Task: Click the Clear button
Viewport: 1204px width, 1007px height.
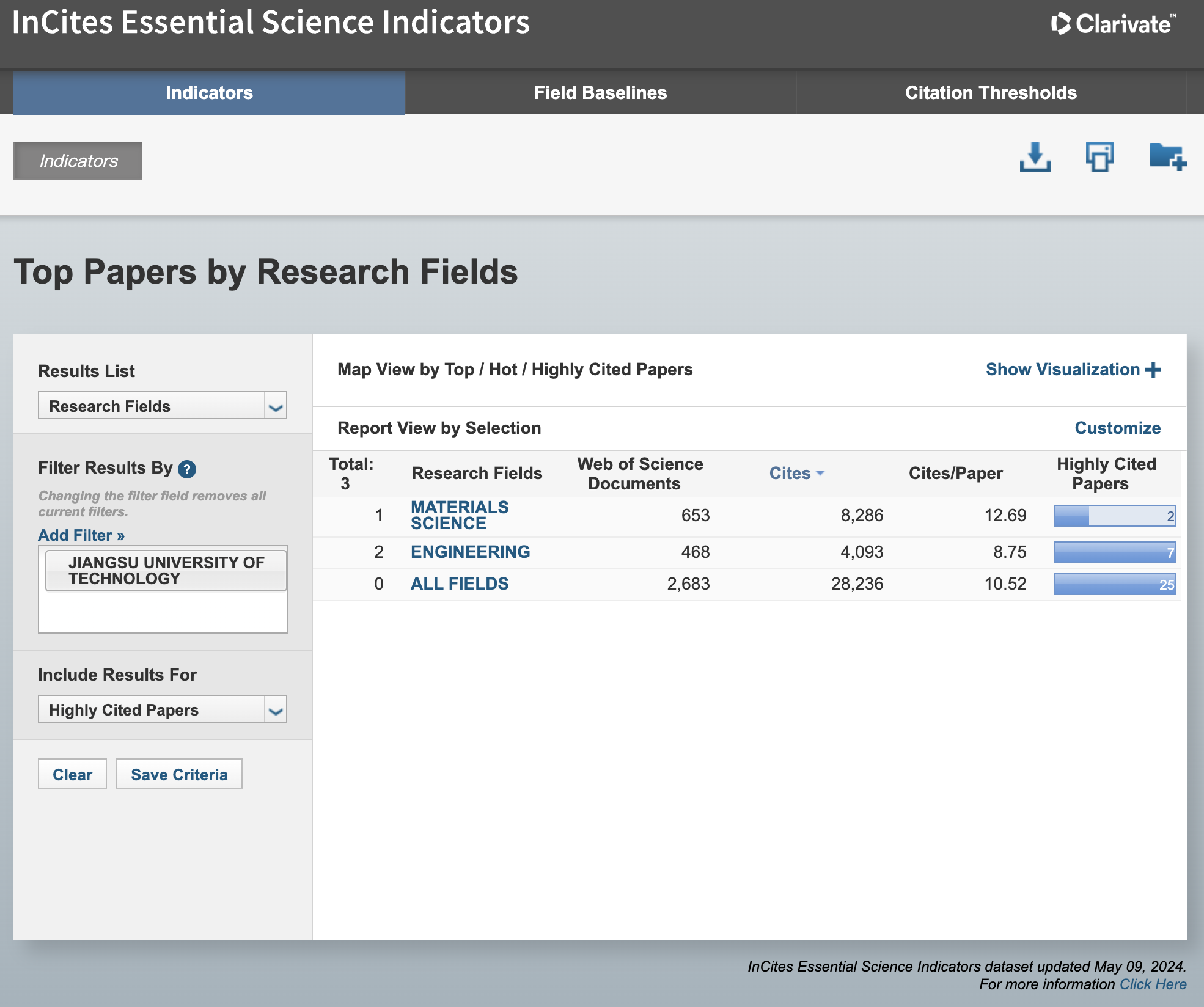Action: click(72, 774)
